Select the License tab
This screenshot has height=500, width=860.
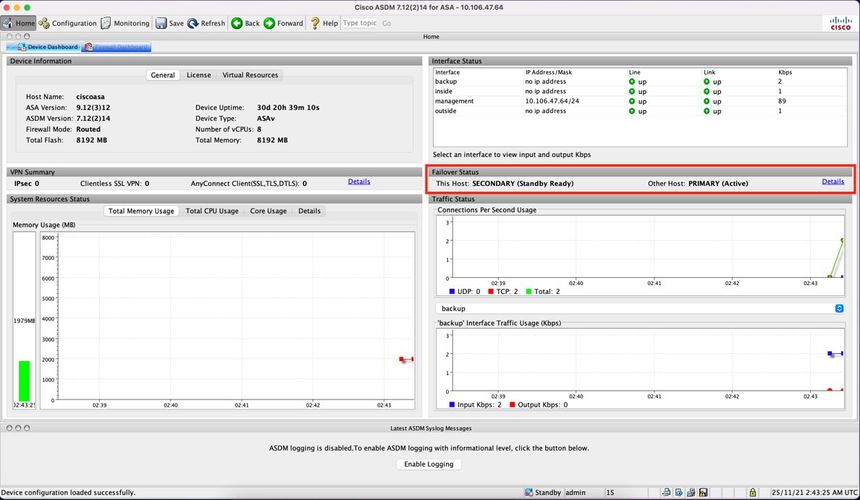(x=199, y=75)
